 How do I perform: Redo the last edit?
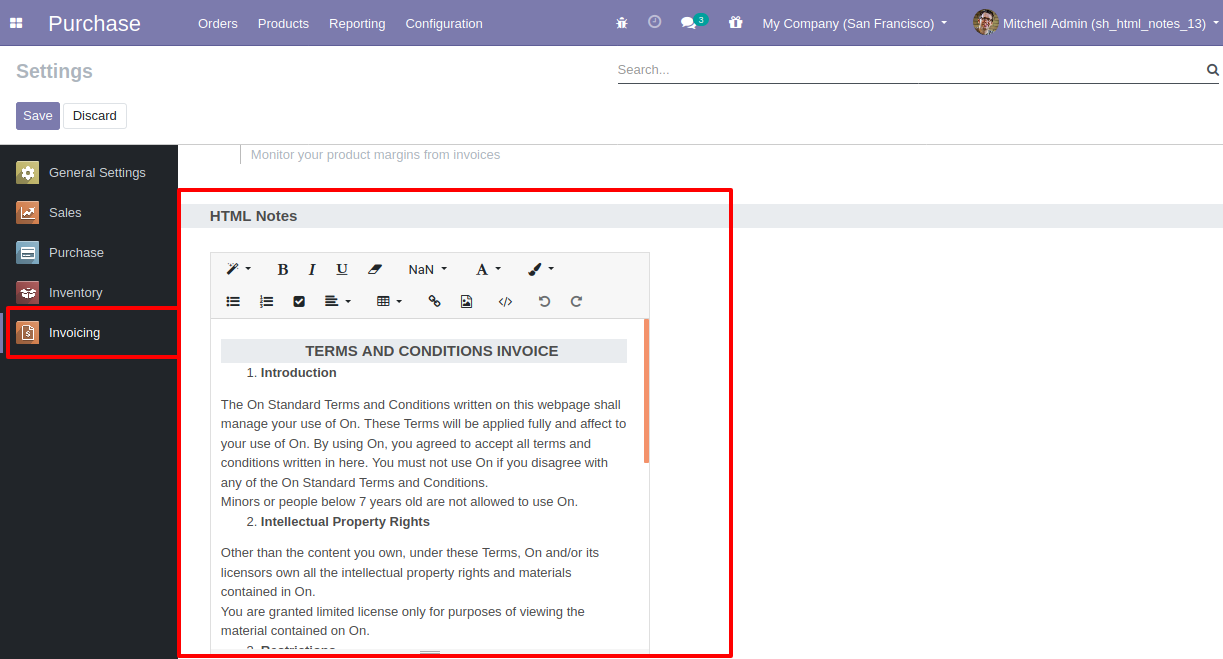tap(576, 301)
